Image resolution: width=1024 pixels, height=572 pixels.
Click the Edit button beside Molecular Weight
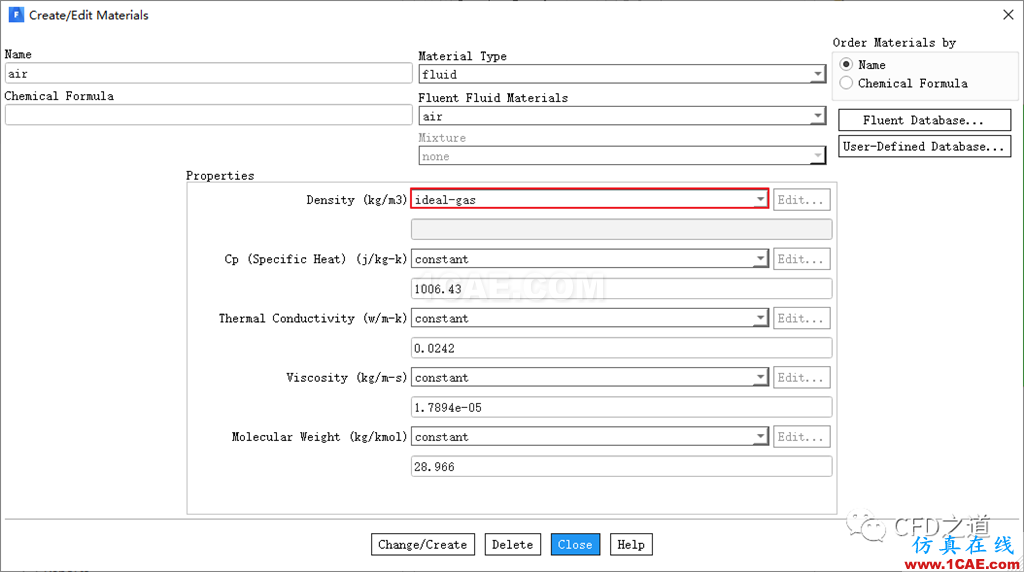click(x=801, y=437)
